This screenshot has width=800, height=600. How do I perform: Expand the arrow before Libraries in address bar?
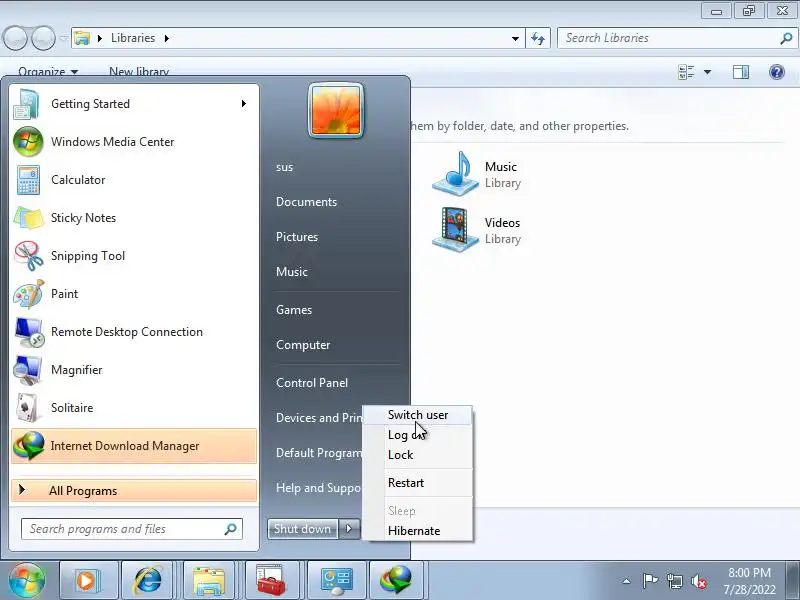pyautogui.click(x=100, y=38)
